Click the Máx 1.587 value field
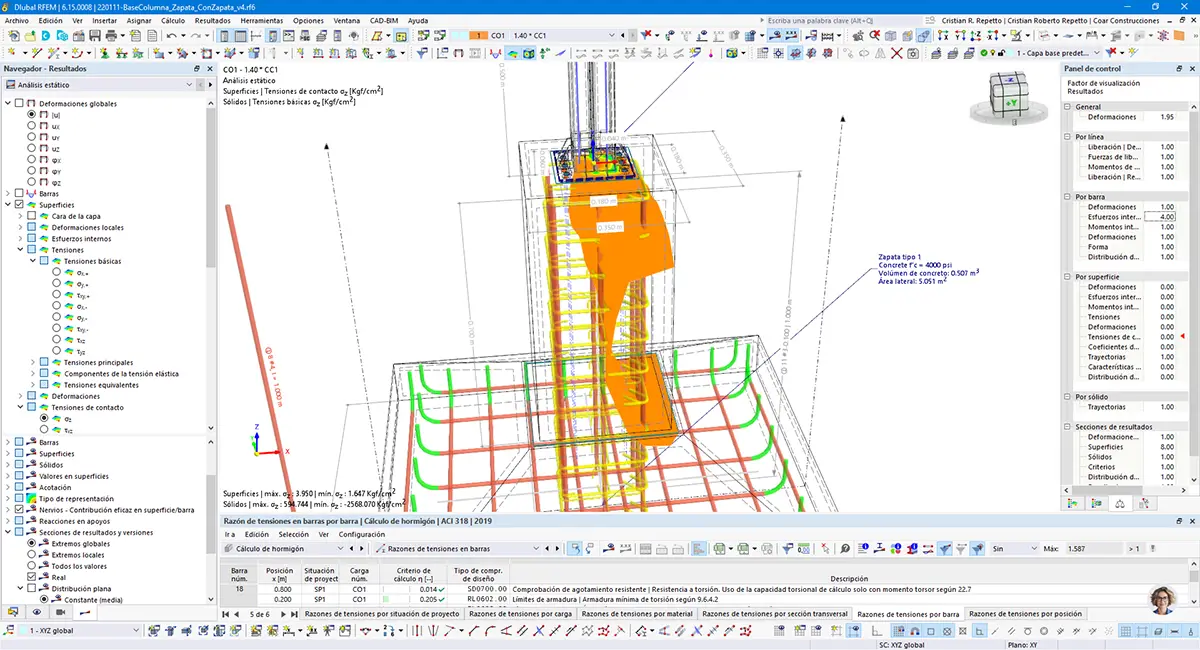This screenshot has width=1200, height=650. (x=1092, y=548)
